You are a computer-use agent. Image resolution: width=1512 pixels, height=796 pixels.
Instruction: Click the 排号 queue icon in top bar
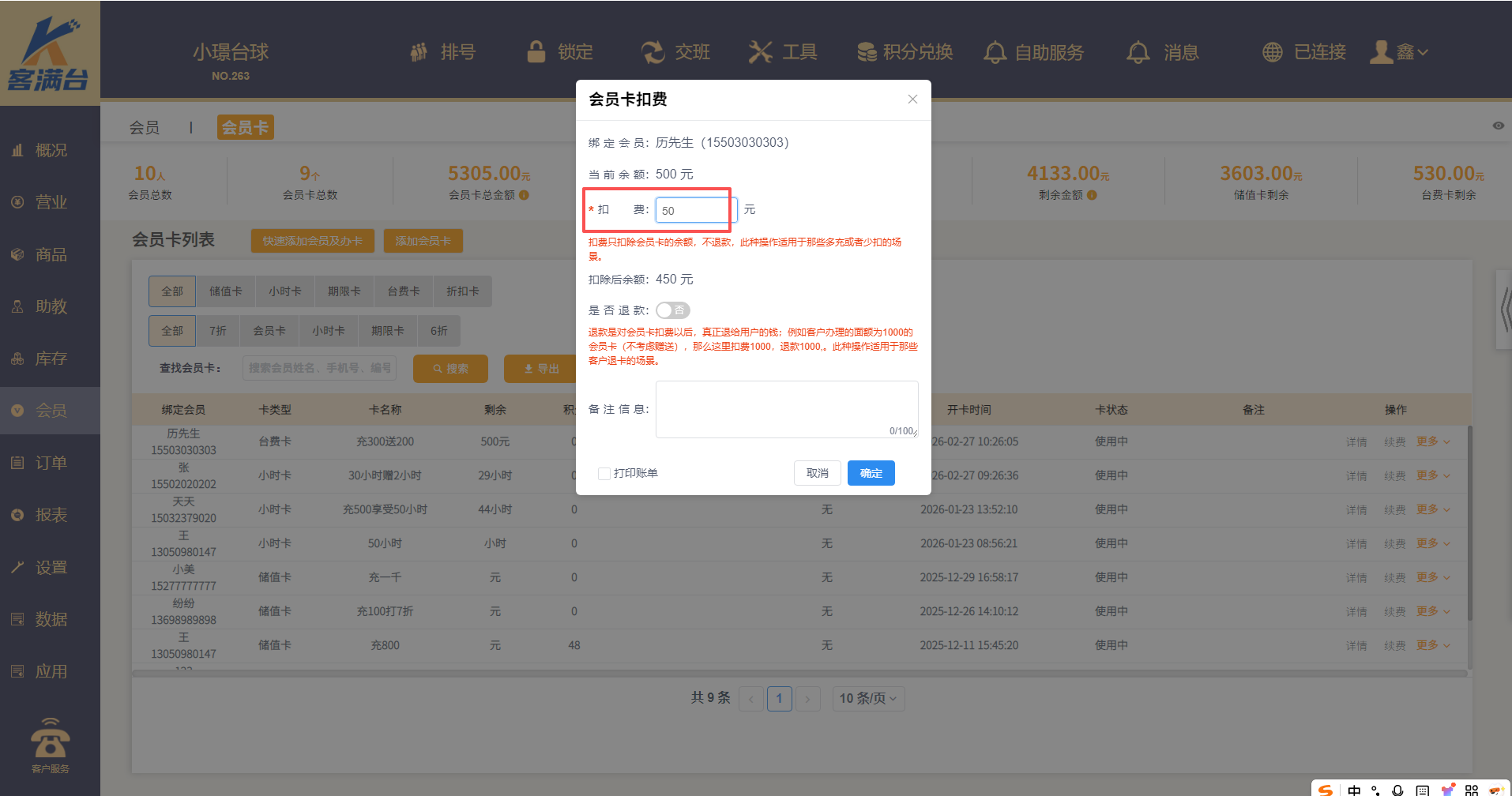pos(419,52)
